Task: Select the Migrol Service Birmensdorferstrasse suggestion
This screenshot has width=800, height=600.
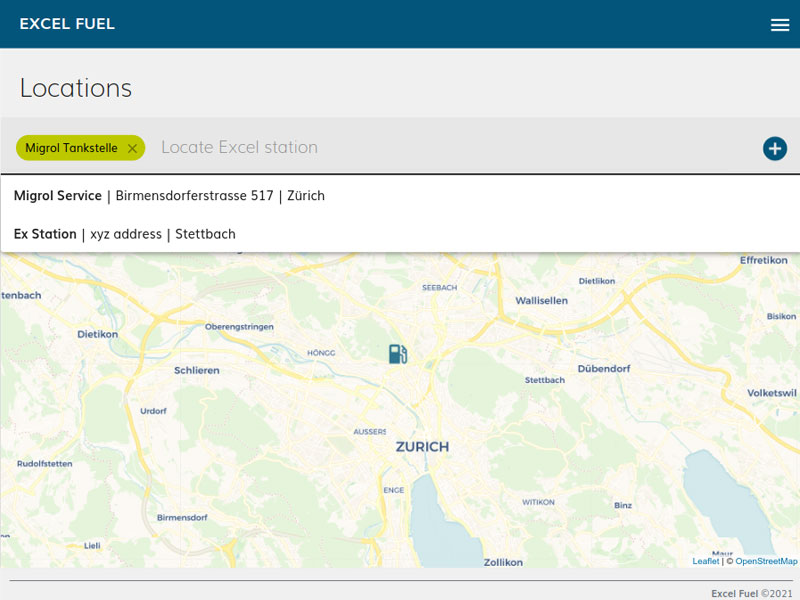Action: pos(169,196)
